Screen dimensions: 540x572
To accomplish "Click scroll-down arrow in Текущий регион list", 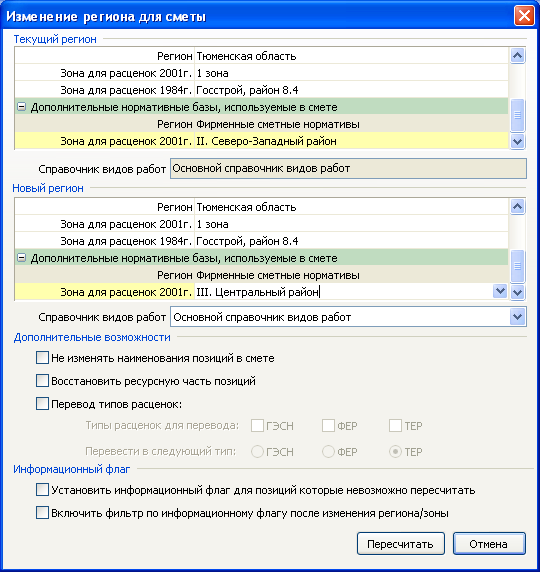I will coord(517,141).
